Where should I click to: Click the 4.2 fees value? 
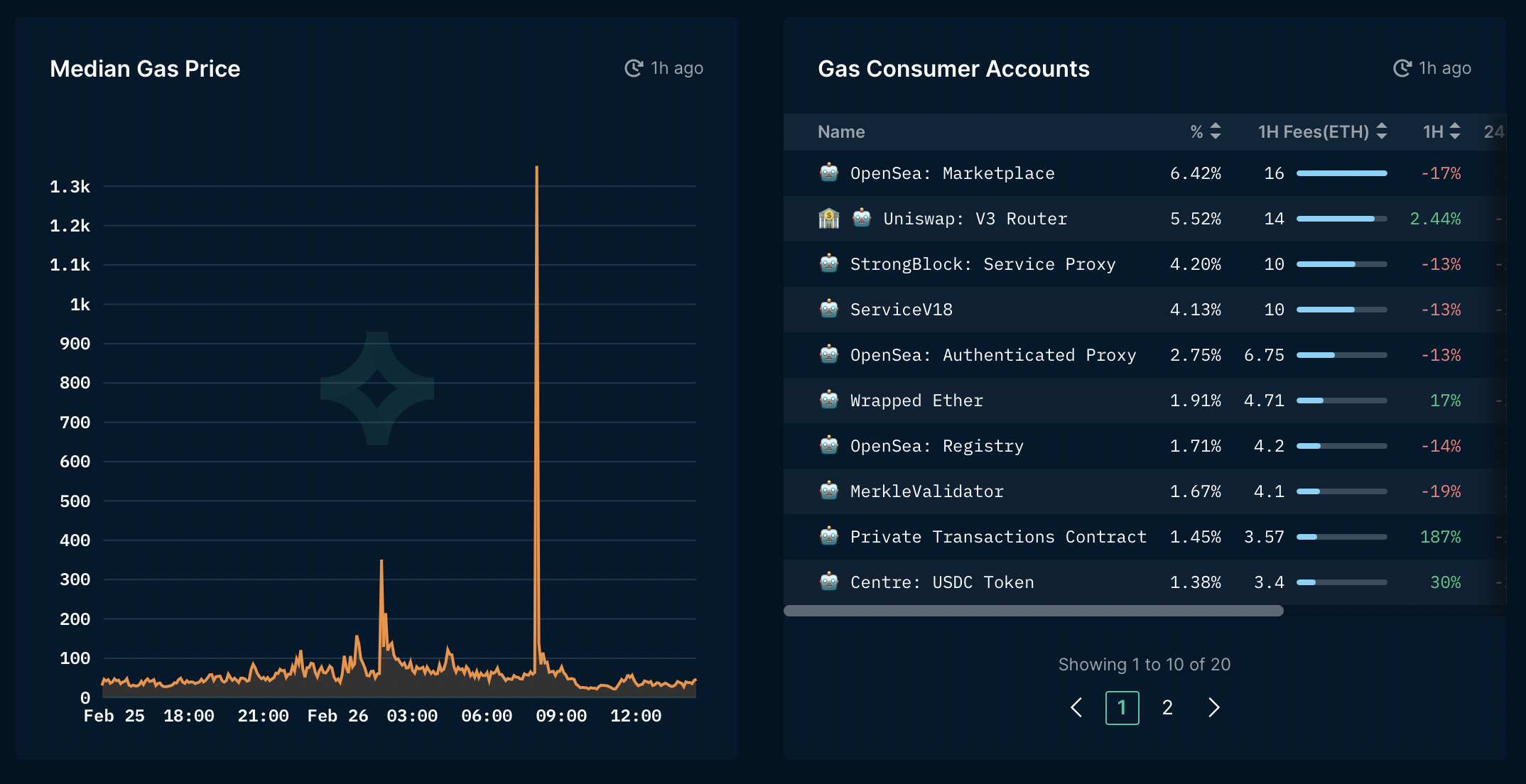[x=1269, y=446]
